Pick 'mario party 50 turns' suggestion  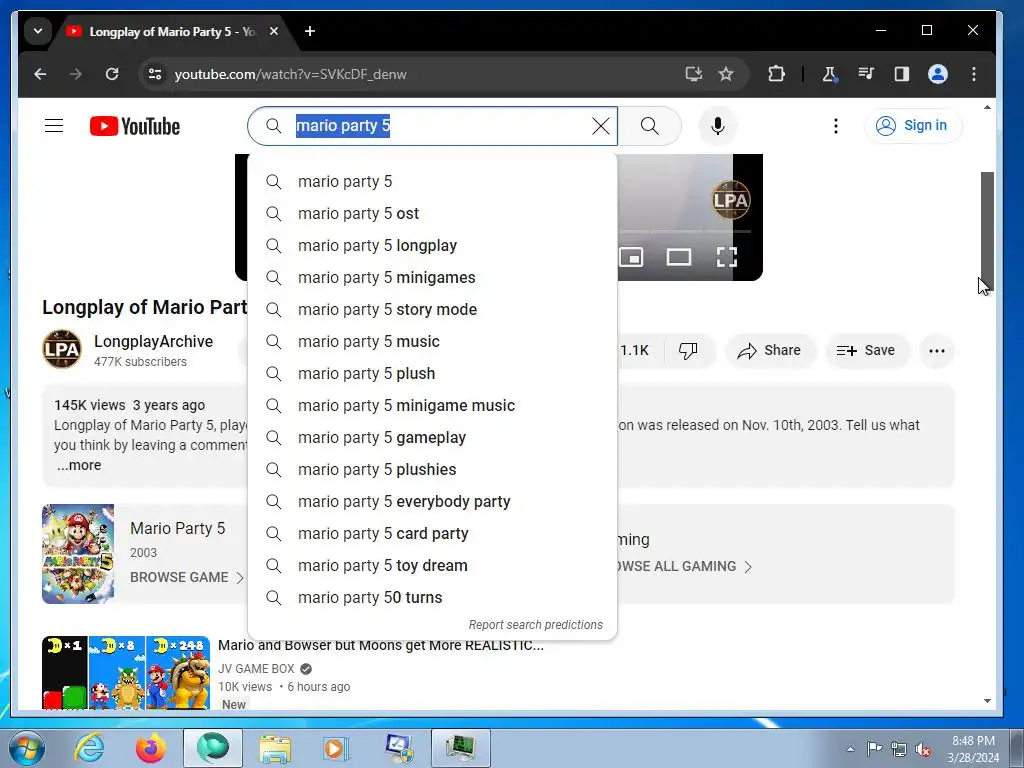coord(432,598)
